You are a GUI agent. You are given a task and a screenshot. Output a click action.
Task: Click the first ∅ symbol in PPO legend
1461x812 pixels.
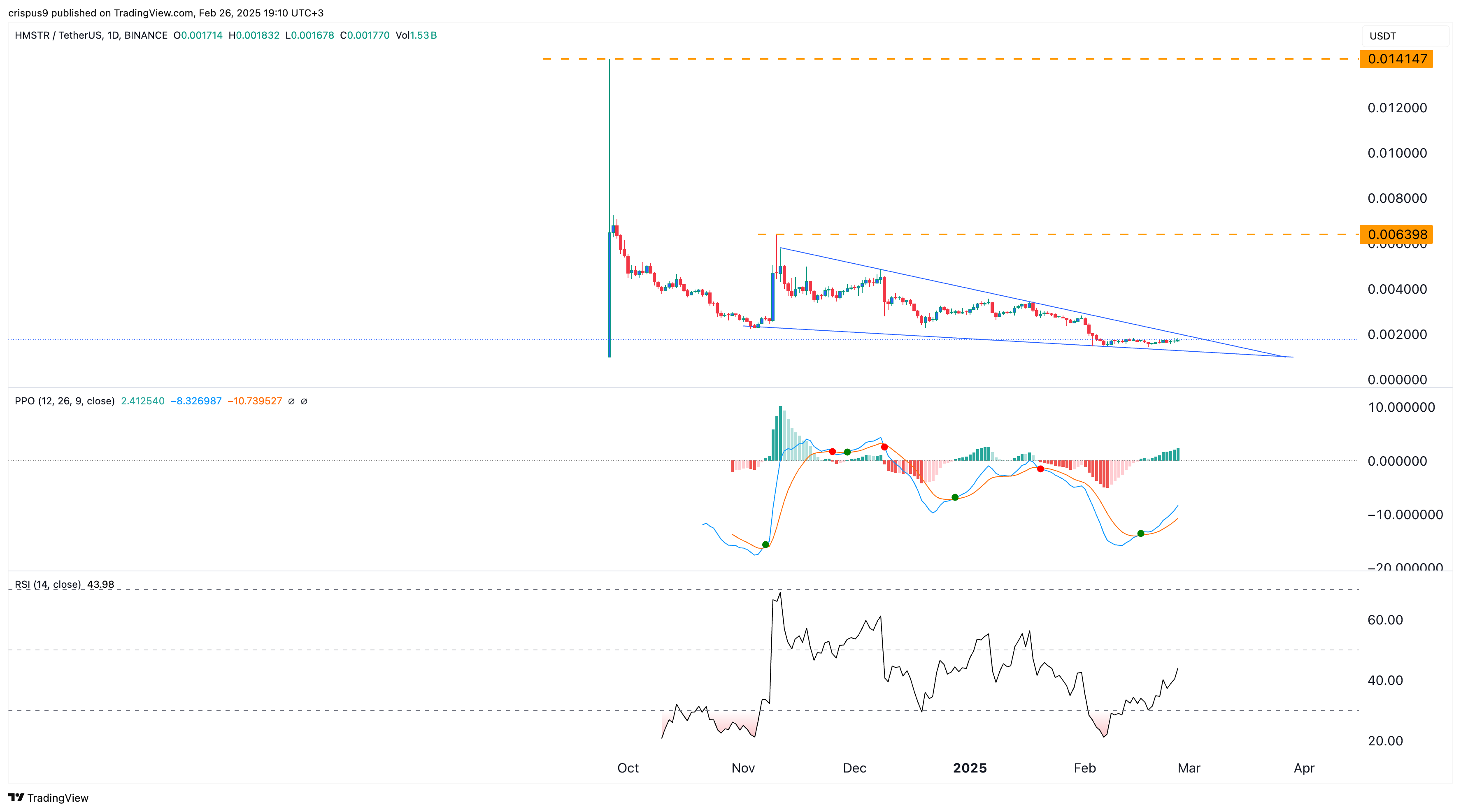click(291, 401)
